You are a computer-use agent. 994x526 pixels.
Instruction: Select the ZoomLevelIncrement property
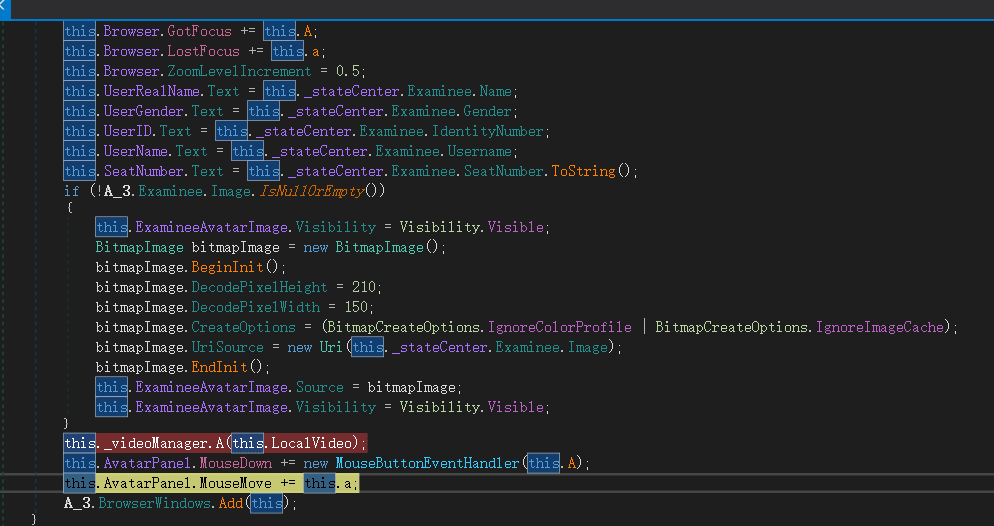240,72
